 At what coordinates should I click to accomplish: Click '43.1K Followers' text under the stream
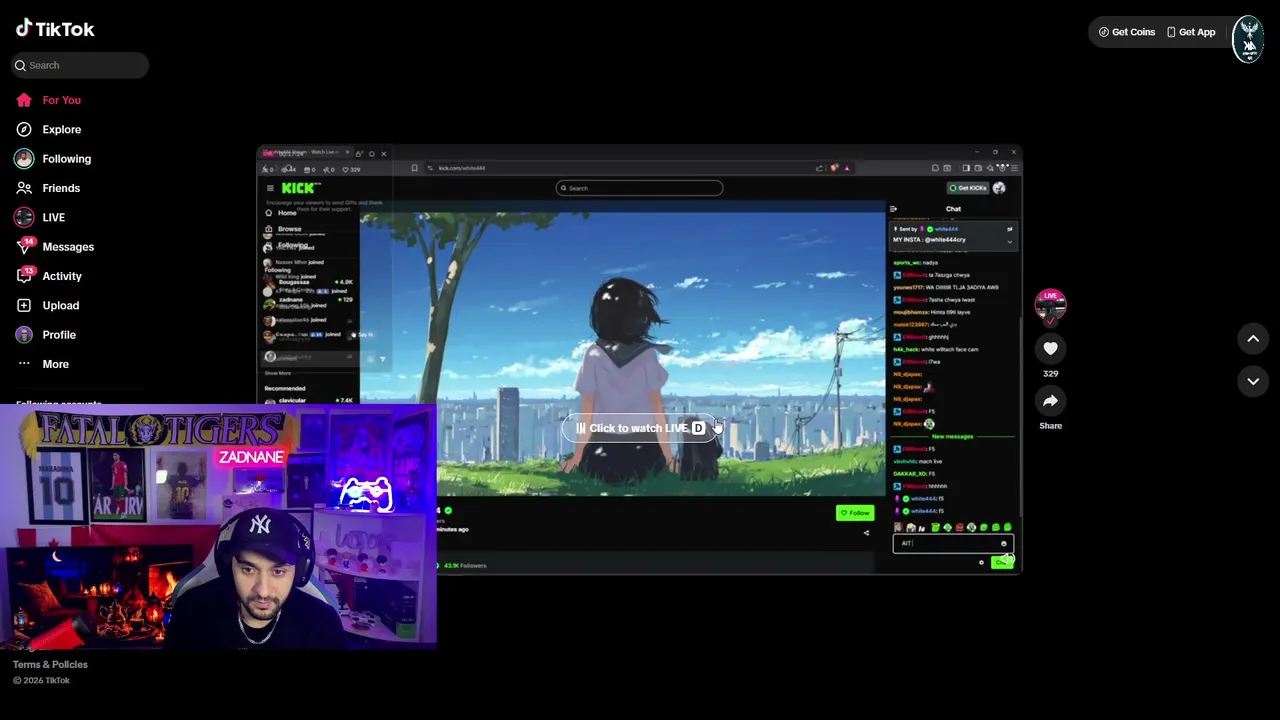pyautogui.click(x=466, y=566)
